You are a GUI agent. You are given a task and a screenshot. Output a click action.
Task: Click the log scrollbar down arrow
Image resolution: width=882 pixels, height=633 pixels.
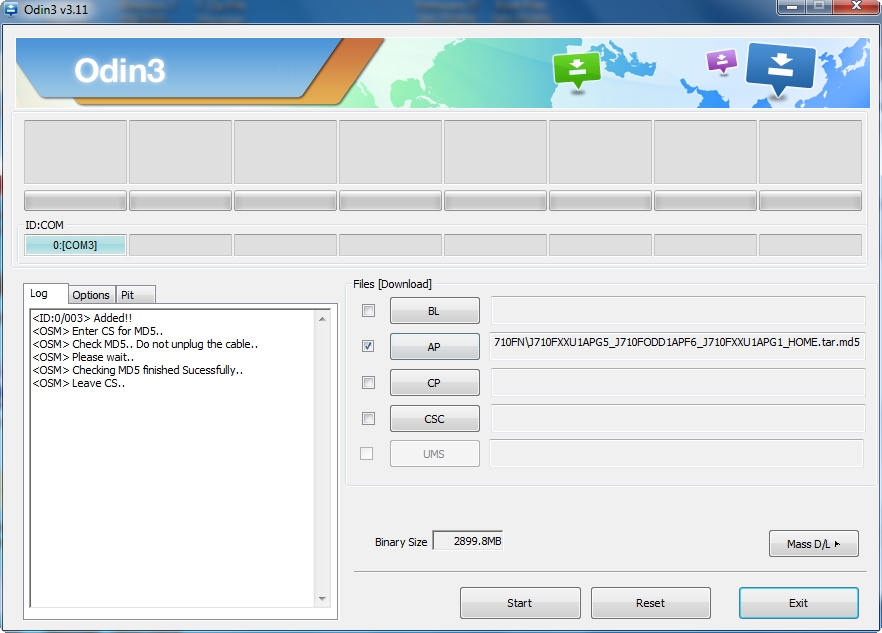click(322, 599)
